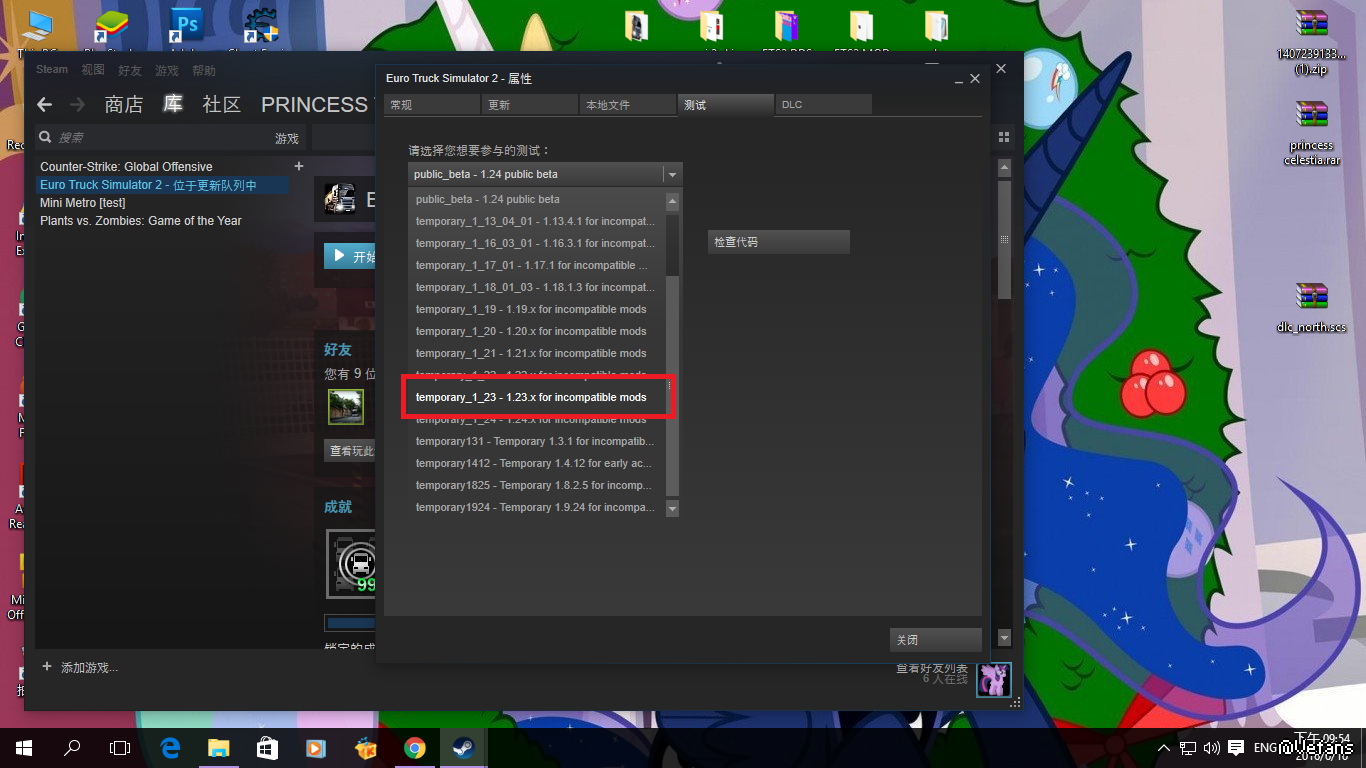The height and width of the screenshot is (768, 1366).
Task: Select the dlc_north.scs desktop file
Action: (1311, 308)
